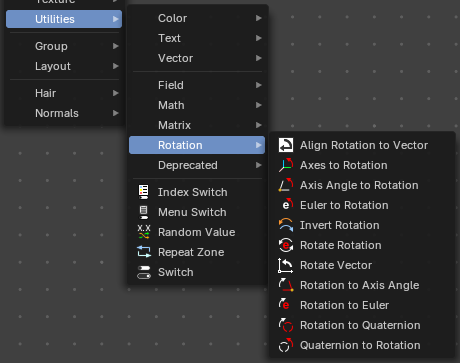The height and width of the screenshot is (363, 460).
Task: Expand the Color submenu arrow
Action: [258, 18]
